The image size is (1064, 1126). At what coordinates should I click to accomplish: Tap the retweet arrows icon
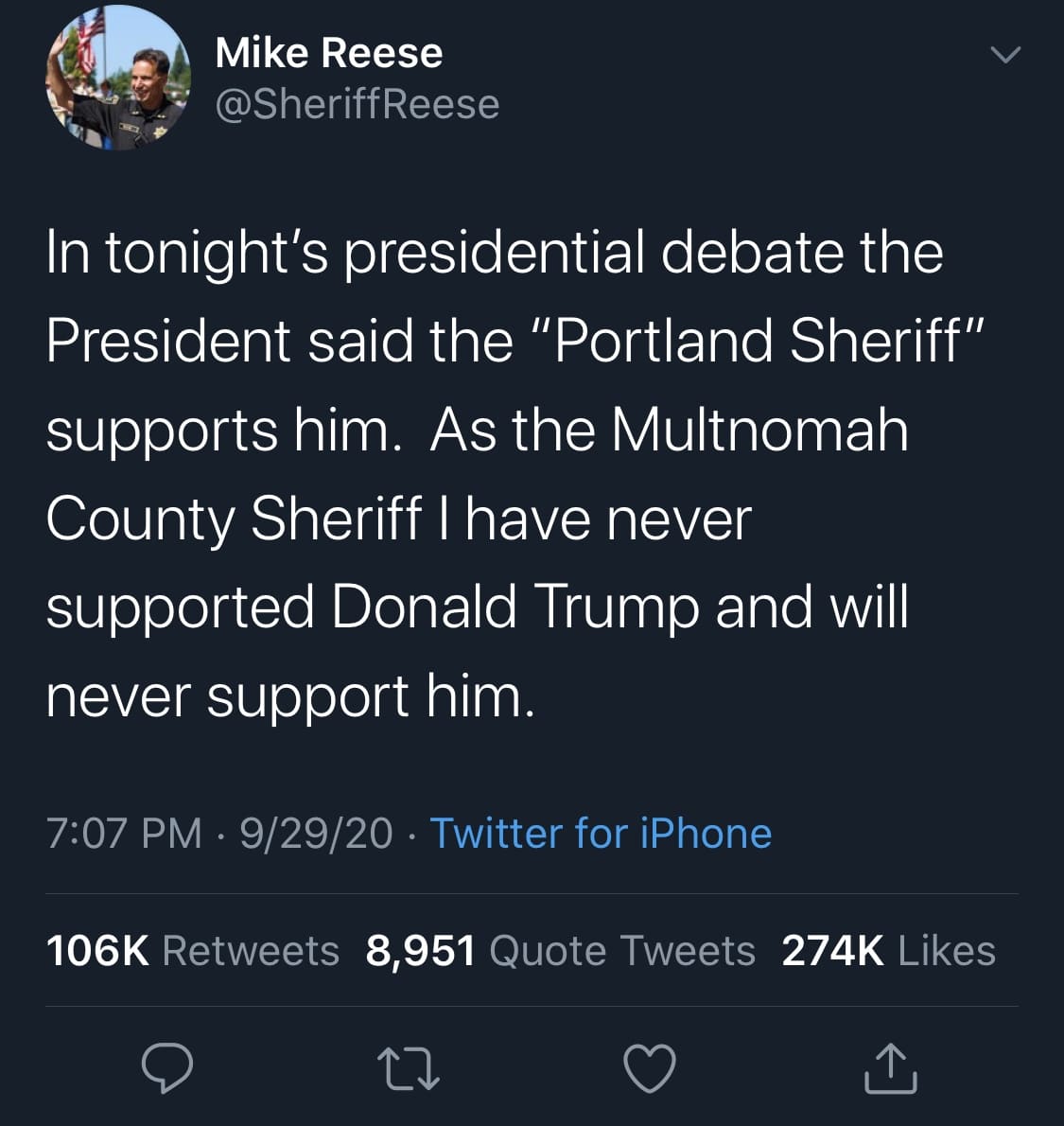408,1068
